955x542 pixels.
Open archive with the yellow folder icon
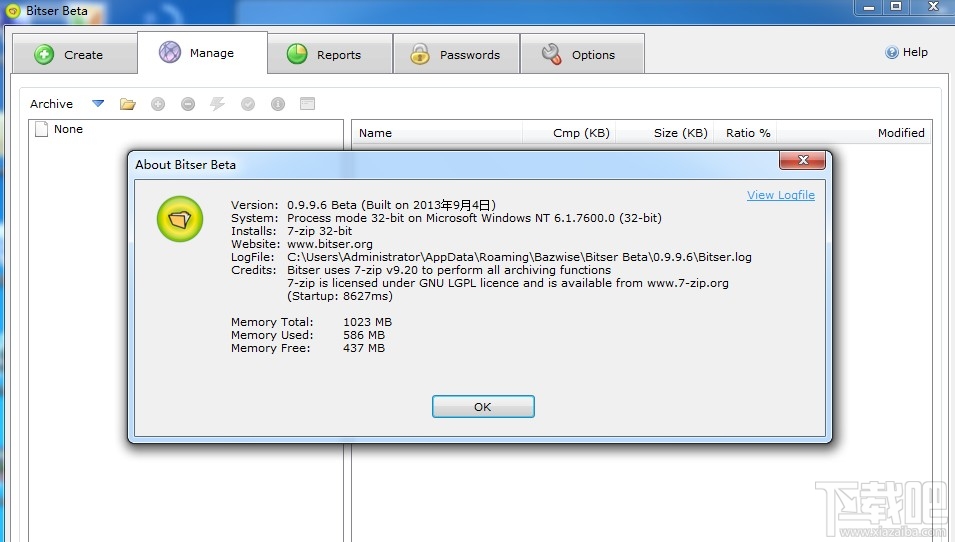coord(127,104)
